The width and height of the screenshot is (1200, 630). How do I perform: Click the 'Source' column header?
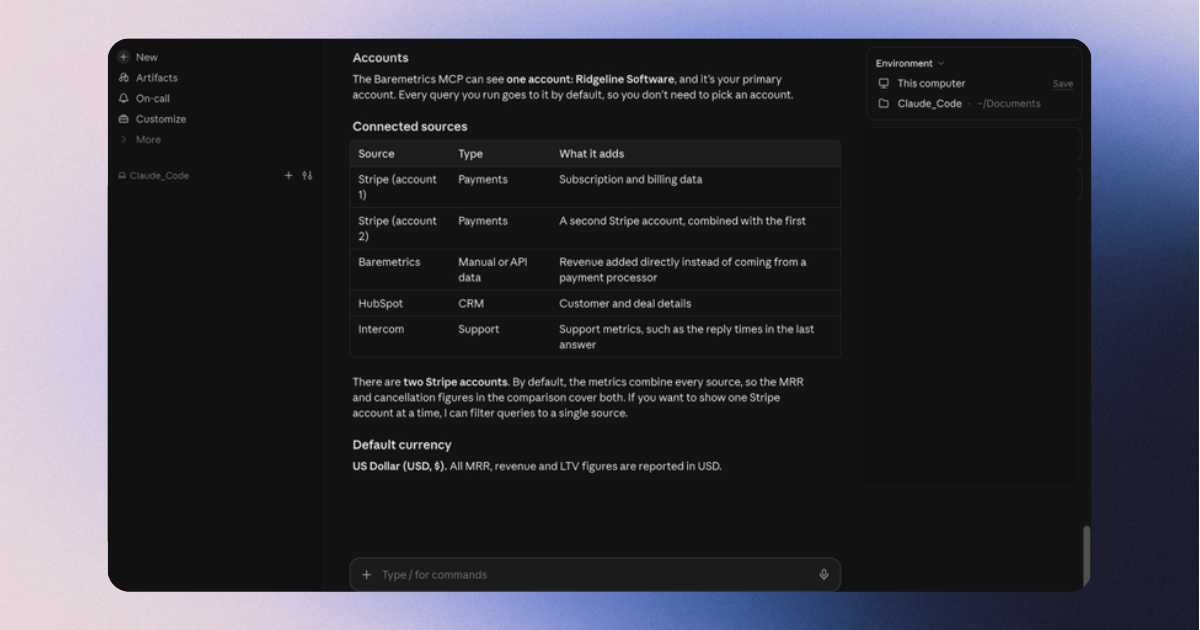[376, 154]
